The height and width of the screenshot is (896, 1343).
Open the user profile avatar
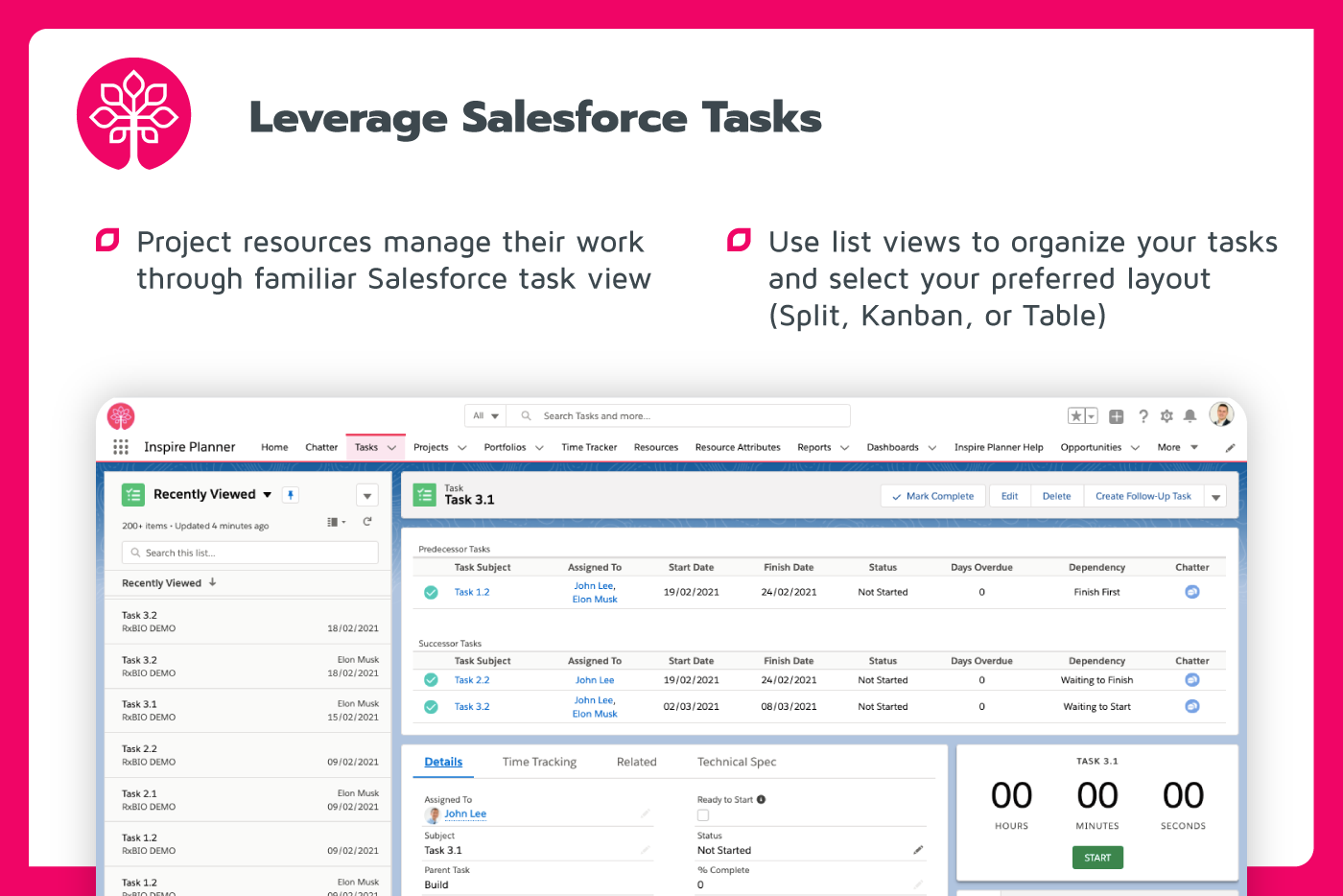(x=1221, y=414)
